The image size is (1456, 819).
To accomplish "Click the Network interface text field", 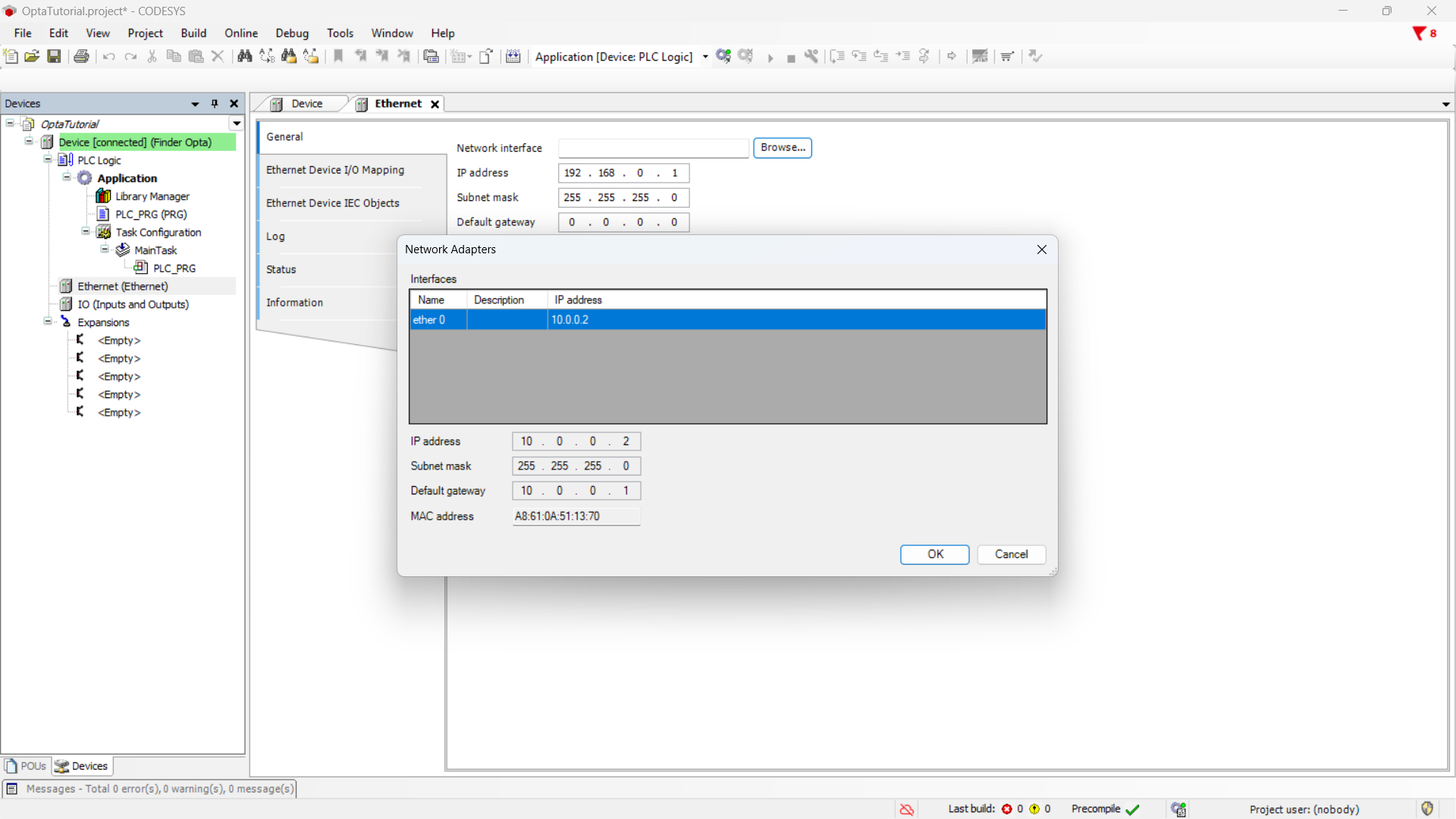I will [653, 148].
